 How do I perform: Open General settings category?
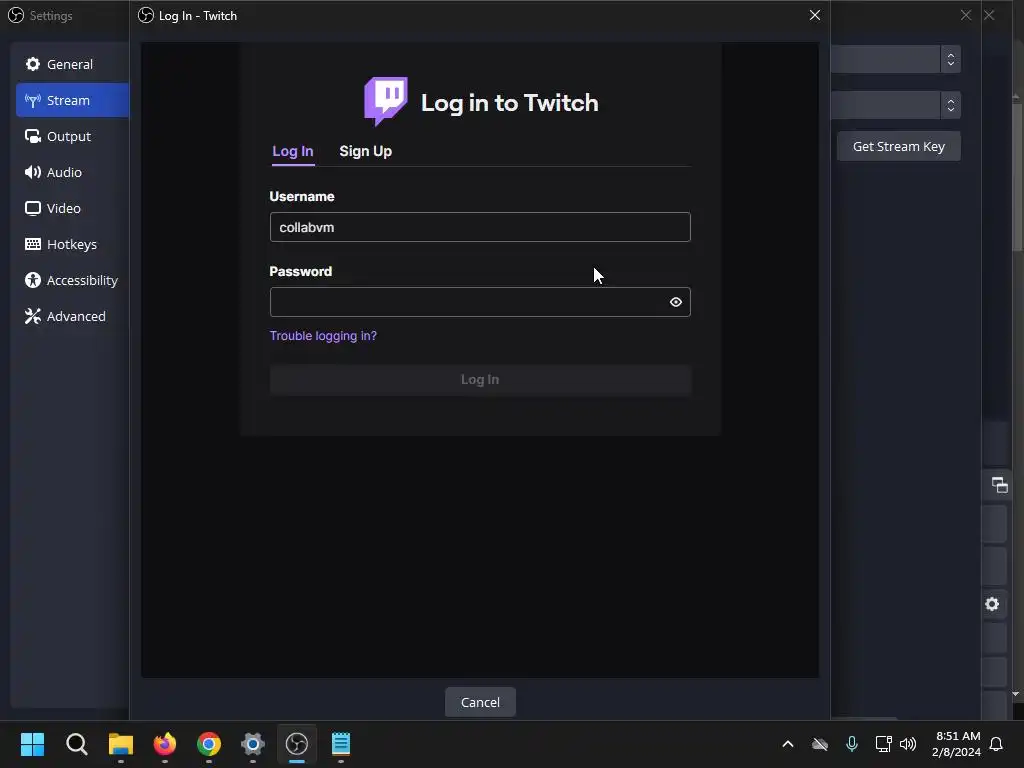72,64
